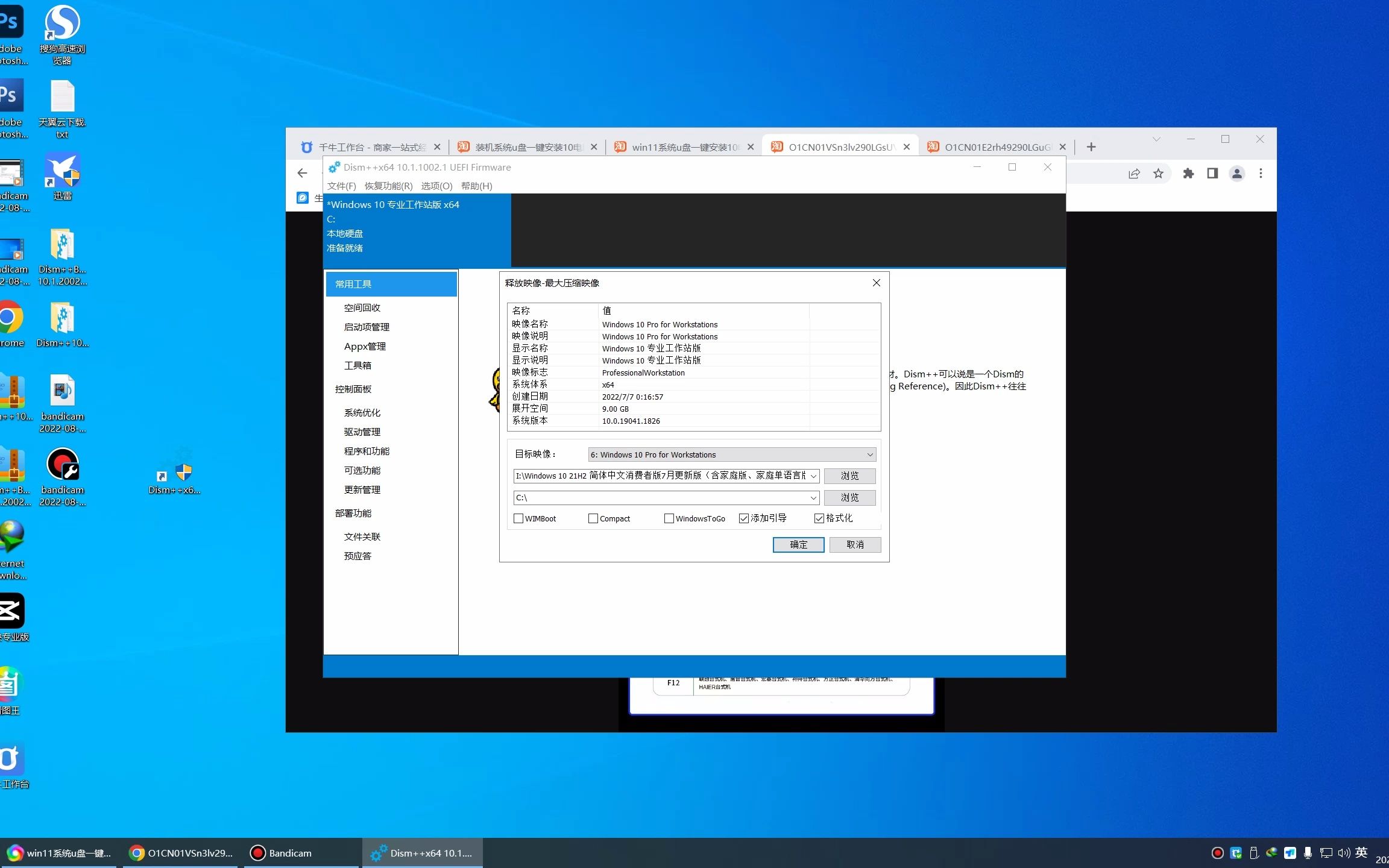Open source ISO file browser dropdown
The height and width of the screenshot is (868, 1389).
point(812,475)
